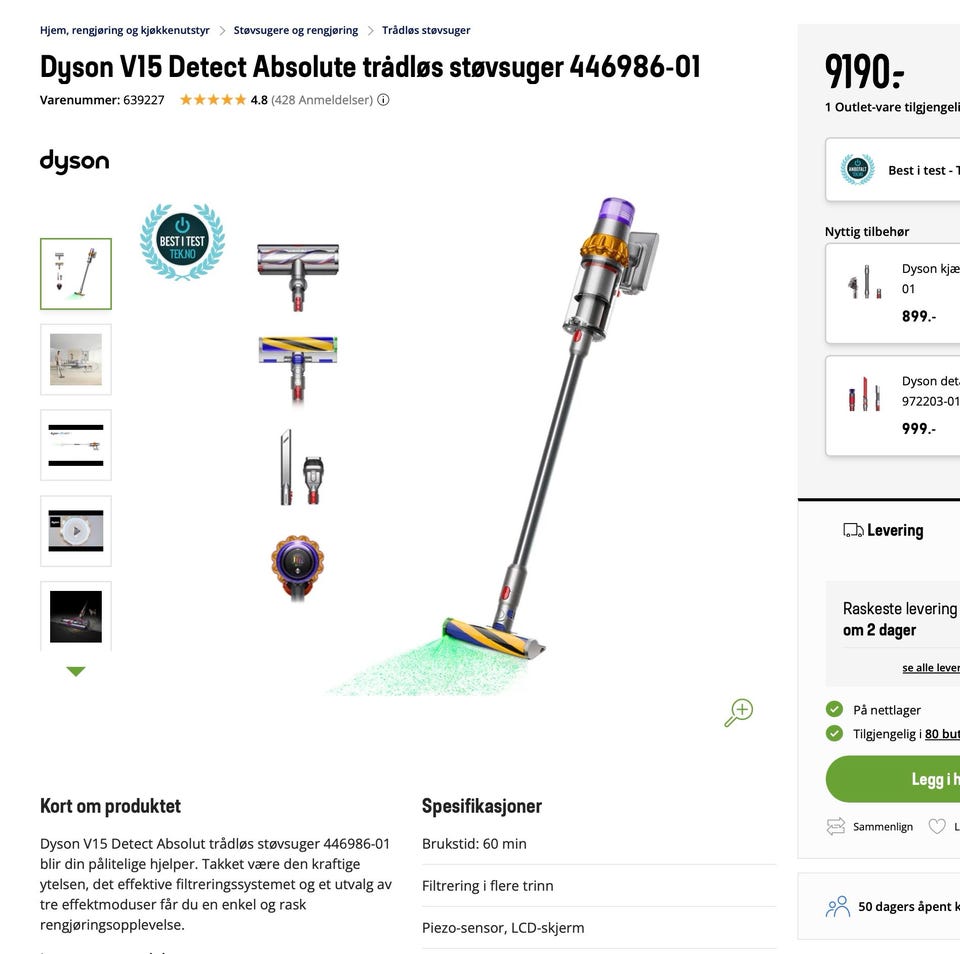Select the living room scene thumbnail
This screenshot has height=954, width=960.
coord(76,359)
